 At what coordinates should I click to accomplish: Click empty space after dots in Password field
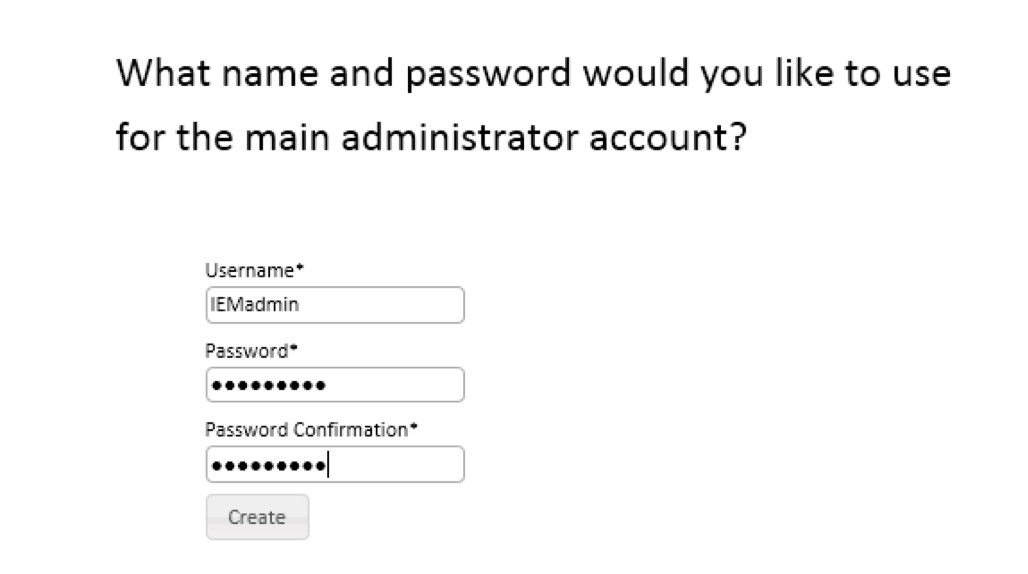400,386
